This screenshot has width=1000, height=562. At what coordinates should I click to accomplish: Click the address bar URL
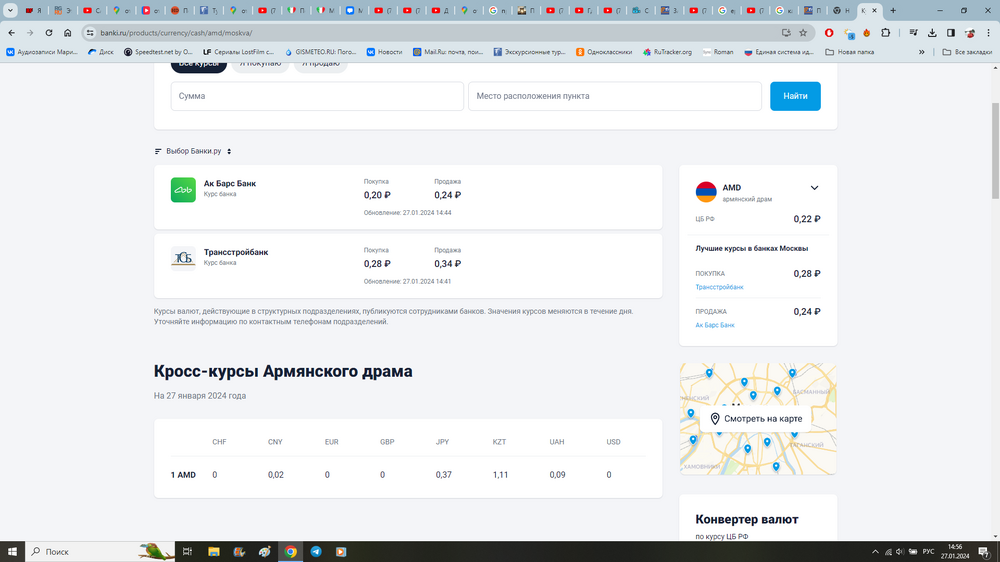click(x=176, y=33)
